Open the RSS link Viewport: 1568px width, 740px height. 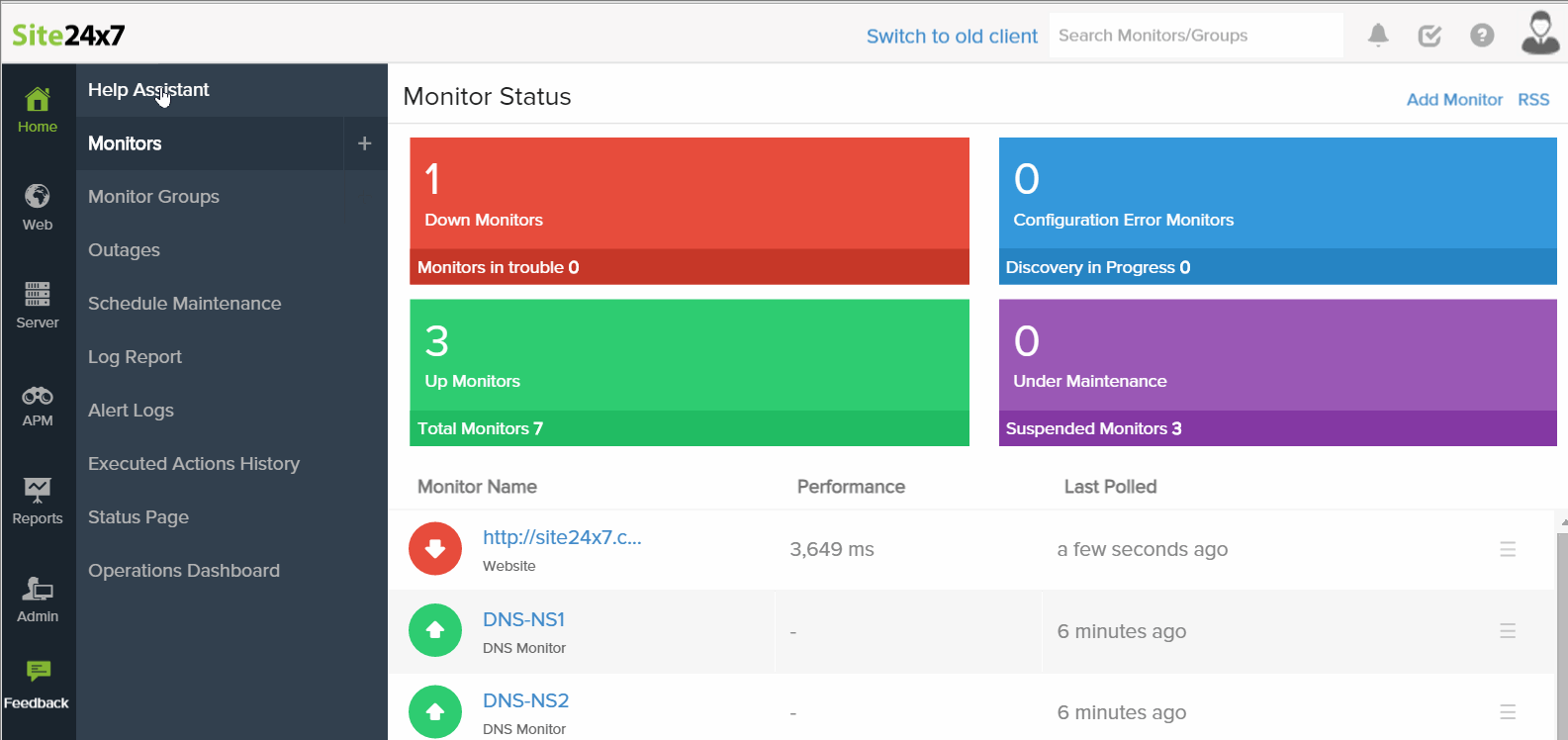[x=1533, y=100]
